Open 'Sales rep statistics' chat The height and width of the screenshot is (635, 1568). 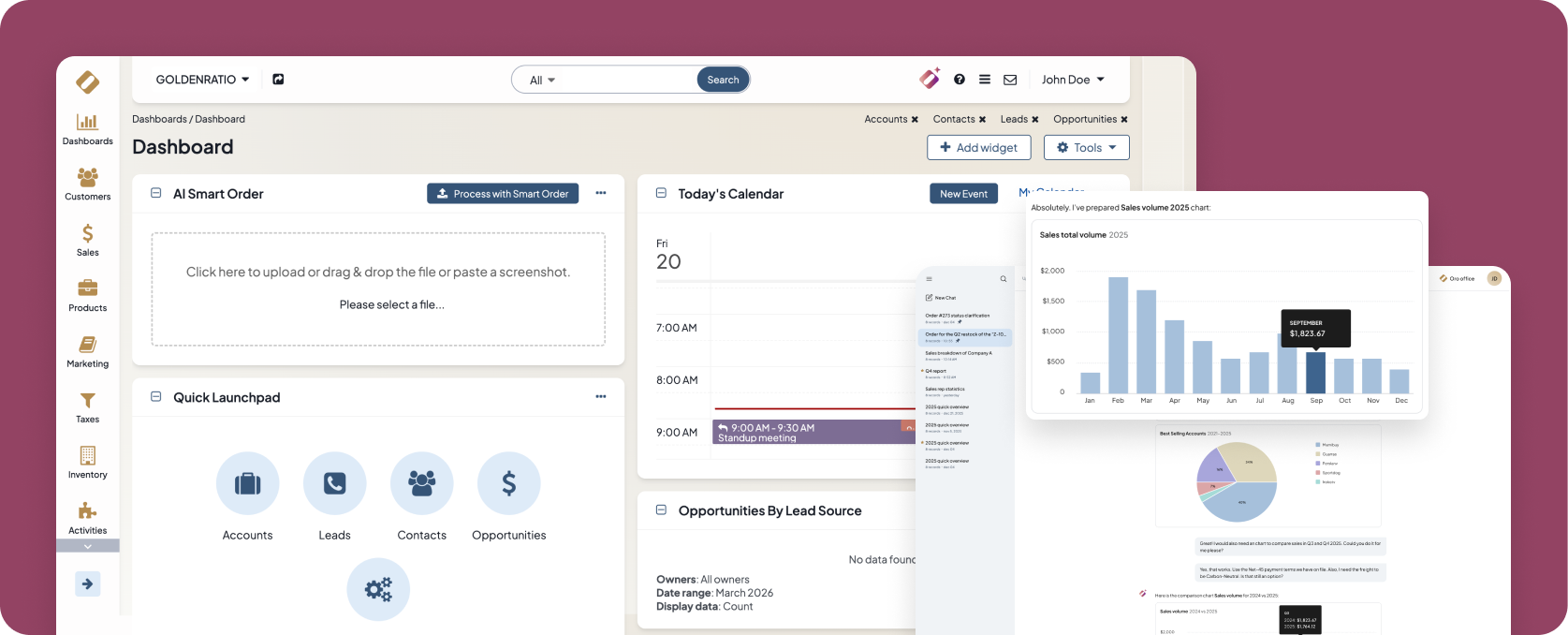(x=964, y=391)
